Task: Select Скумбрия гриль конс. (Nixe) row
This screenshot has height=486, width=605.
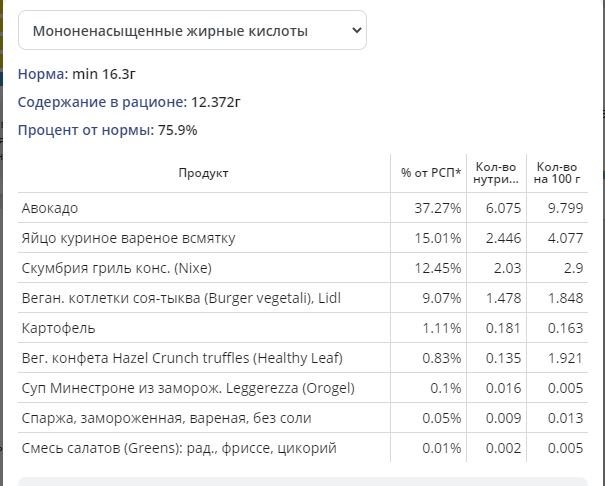Action: [x=303, y=268]
